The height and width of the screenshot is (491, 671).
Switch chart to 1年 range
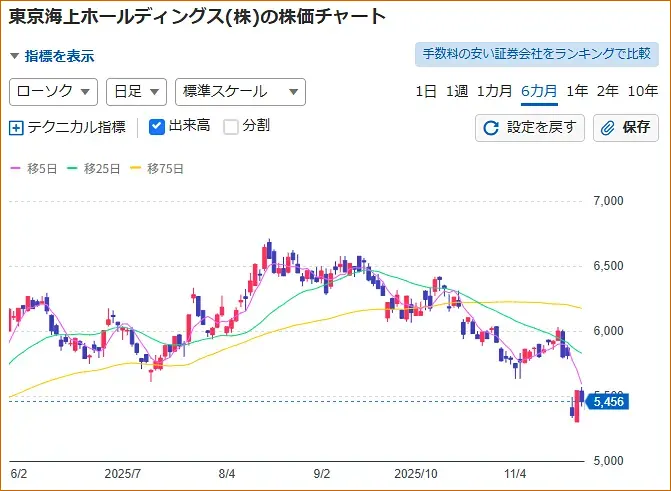point(577,91)
